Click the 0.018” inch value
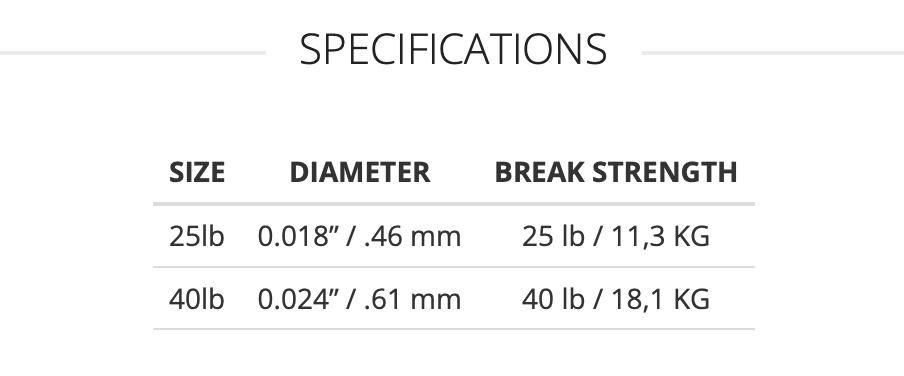This screenshot has height=376, width=904. (297, 236)
